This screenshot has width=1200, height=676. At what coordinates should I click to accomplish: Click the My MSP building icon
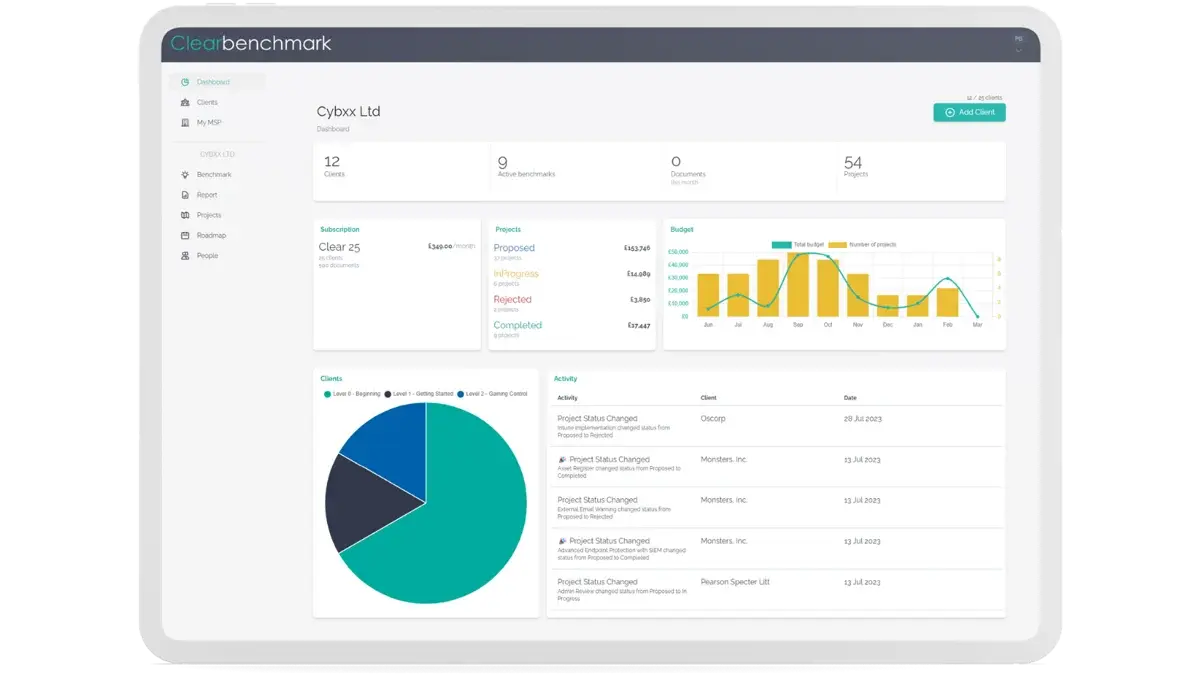tap(185, 122)
